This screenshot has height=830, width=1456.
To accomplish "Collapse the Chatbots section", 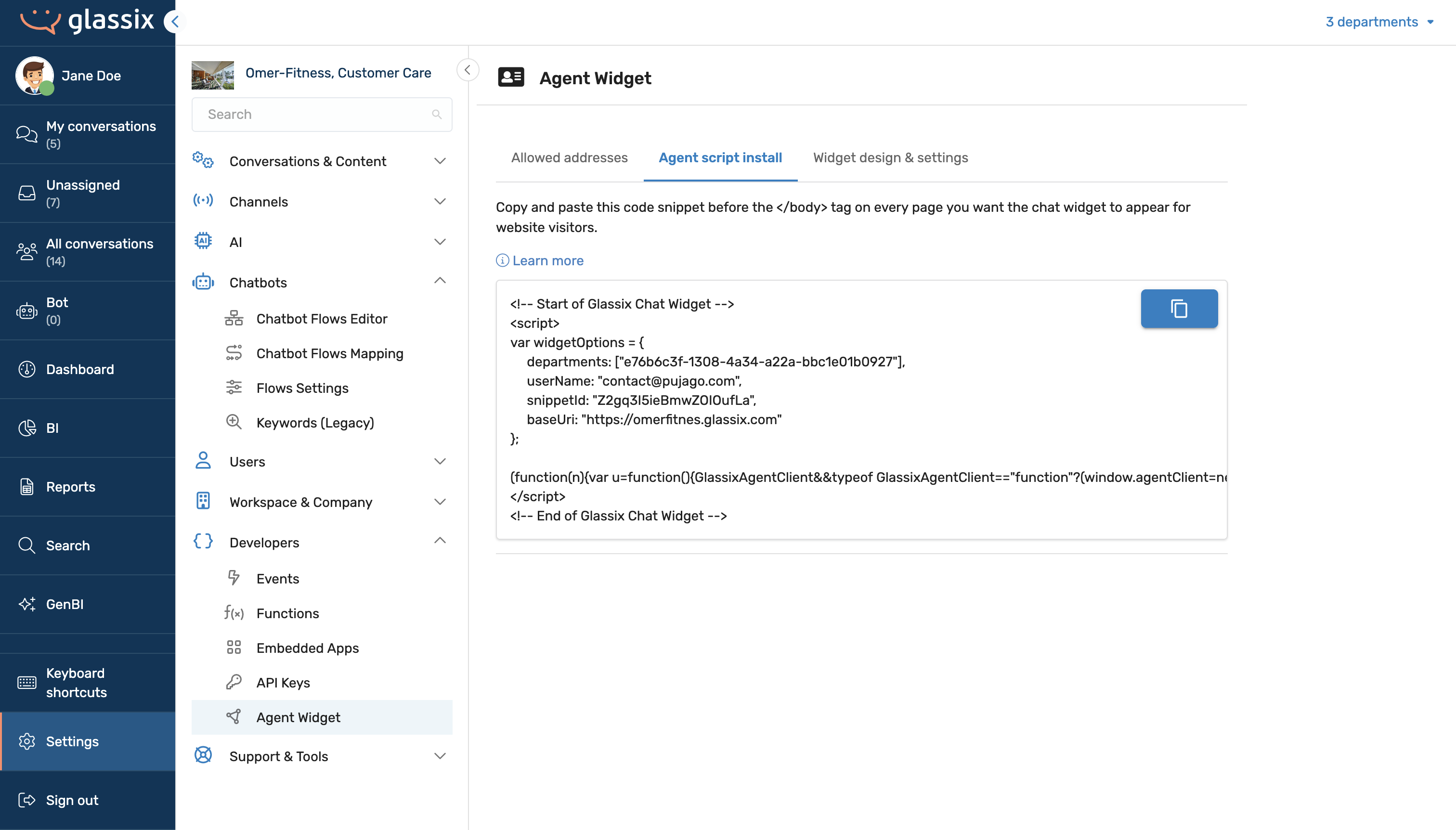I will click(440, 281).
